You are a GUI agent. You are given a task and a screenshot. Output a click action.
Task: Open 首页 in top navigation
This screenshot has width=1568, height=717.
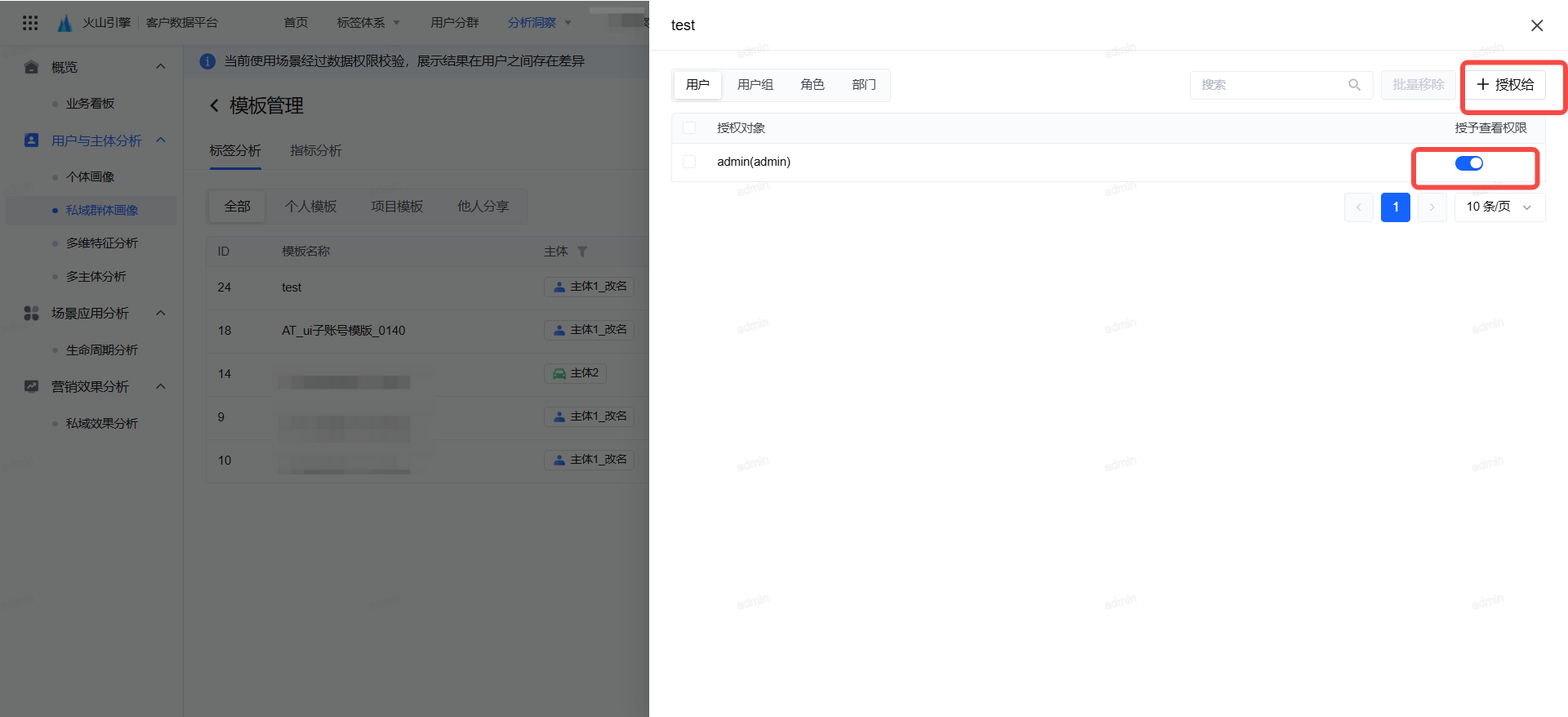[296, 23]
